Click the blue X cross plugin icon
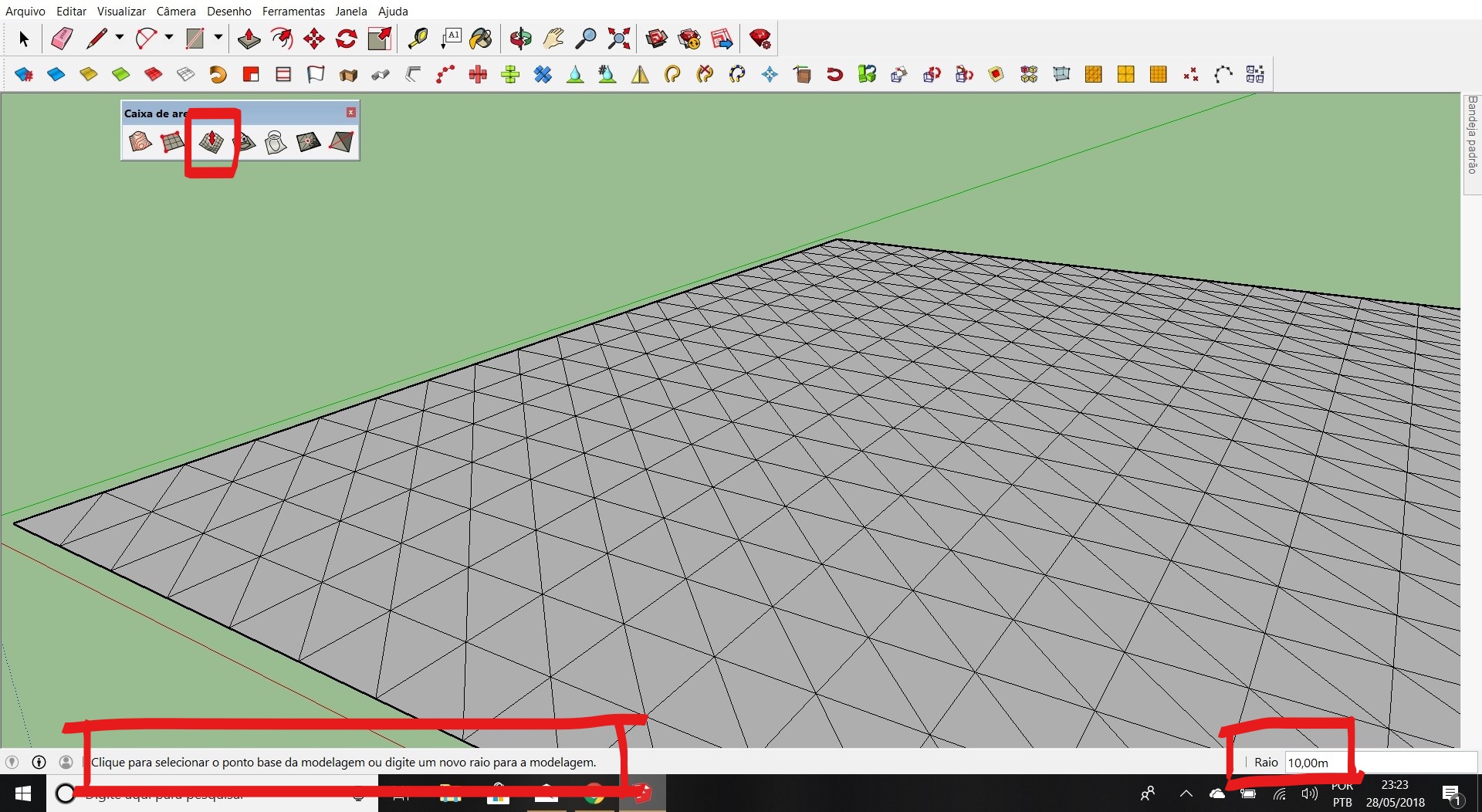1482x812 pixels. 543,74
